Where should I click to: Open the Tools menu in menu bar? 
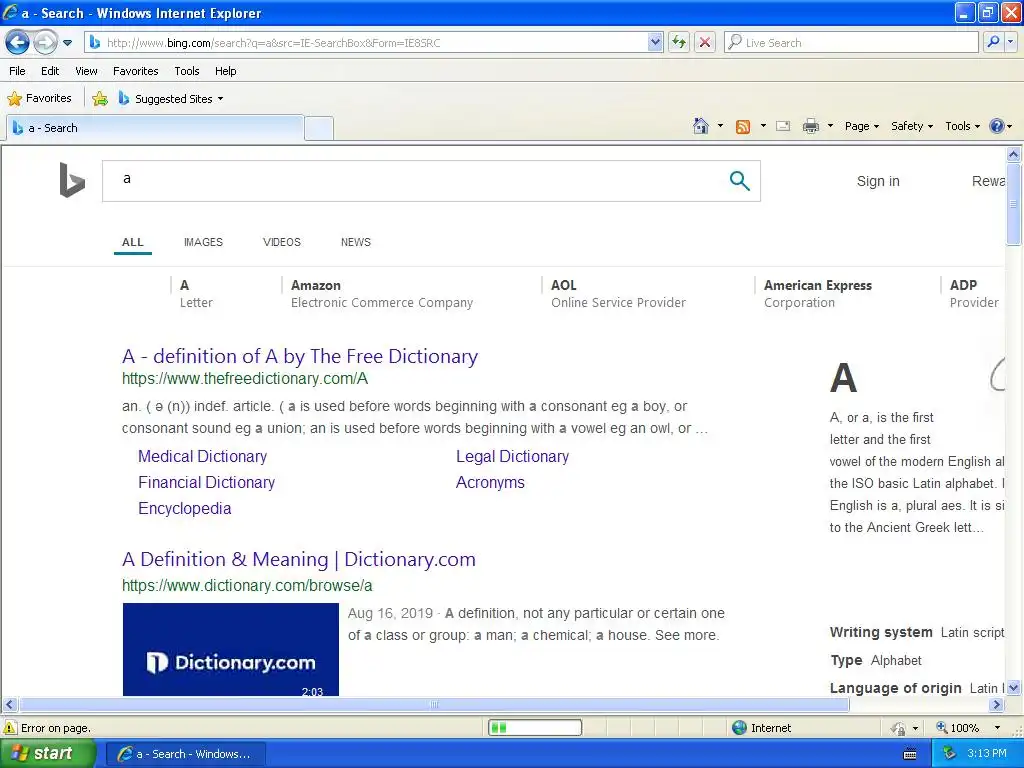click(187, 71)
